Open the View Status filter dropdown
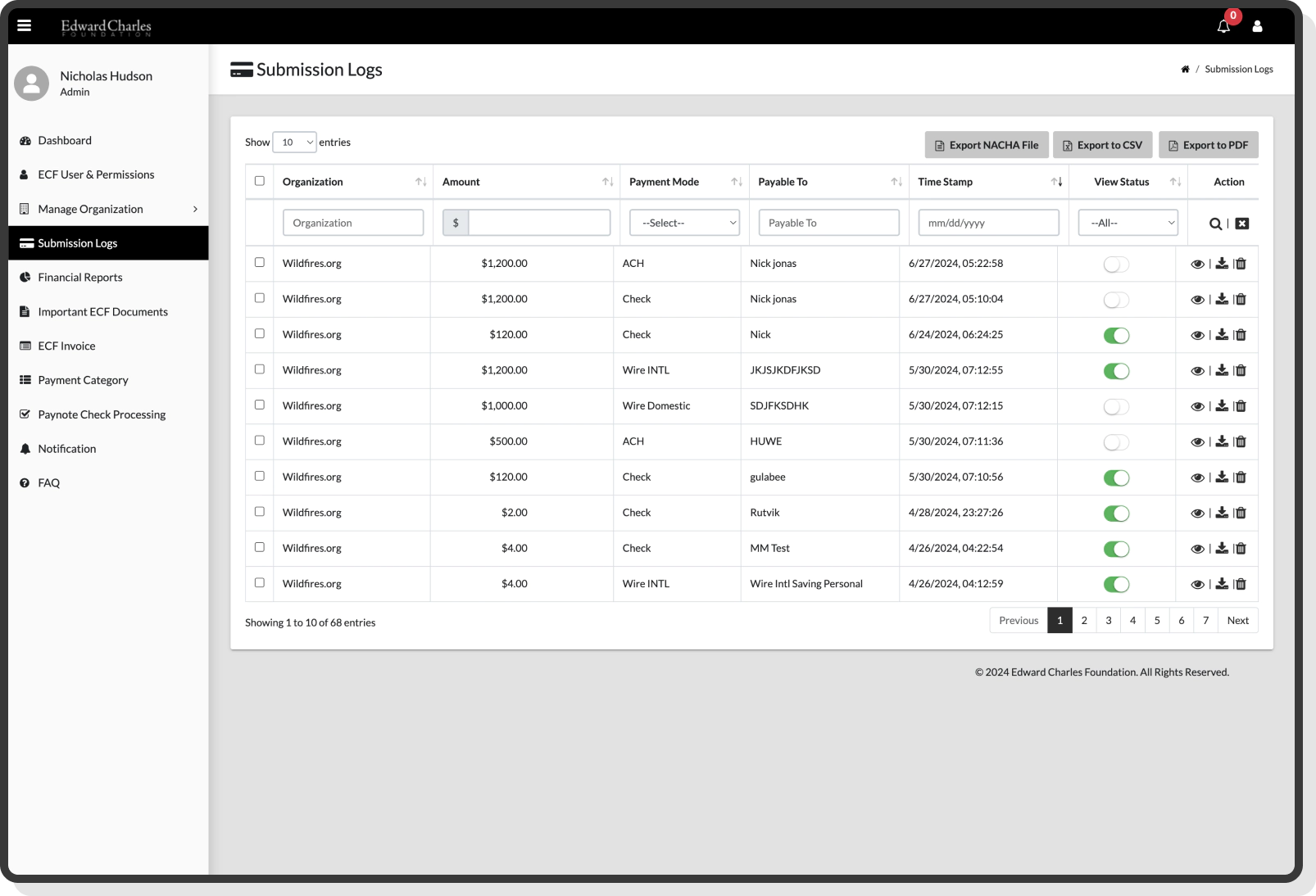 1128,223
